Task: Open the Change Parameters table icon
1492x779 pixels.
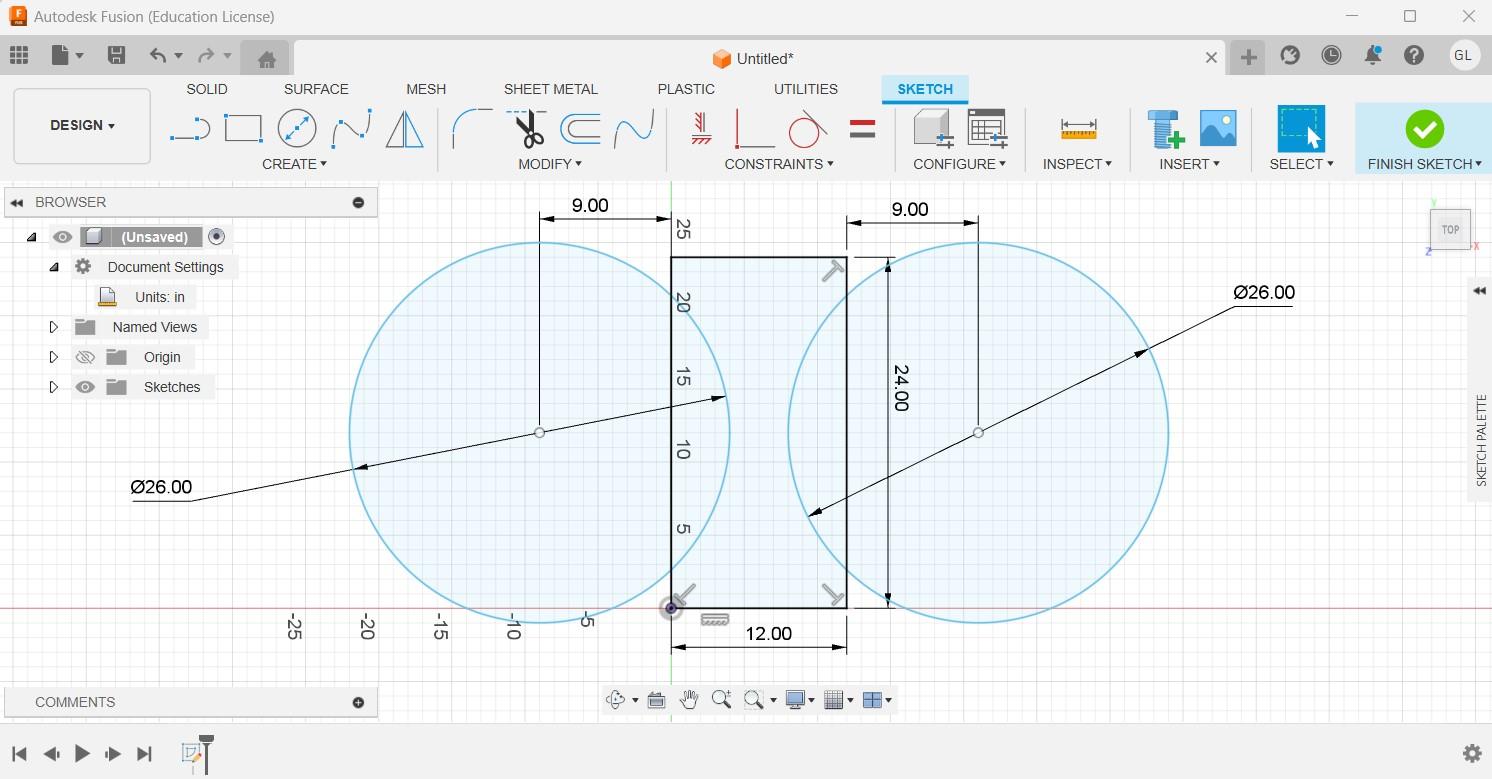Action: click(987, 129)
